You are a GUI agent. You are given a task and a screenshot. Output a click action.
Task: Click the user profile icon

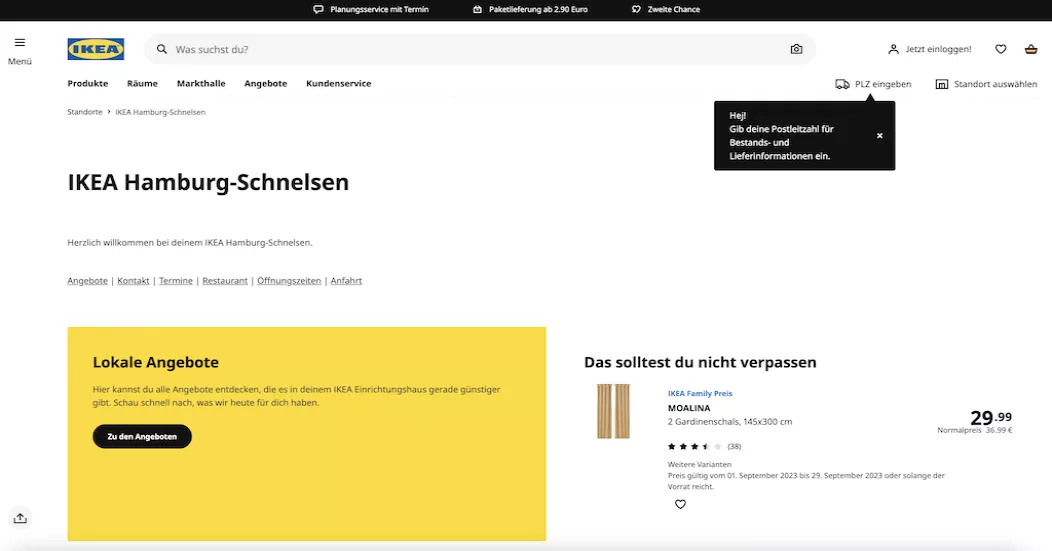click(893, 49)
